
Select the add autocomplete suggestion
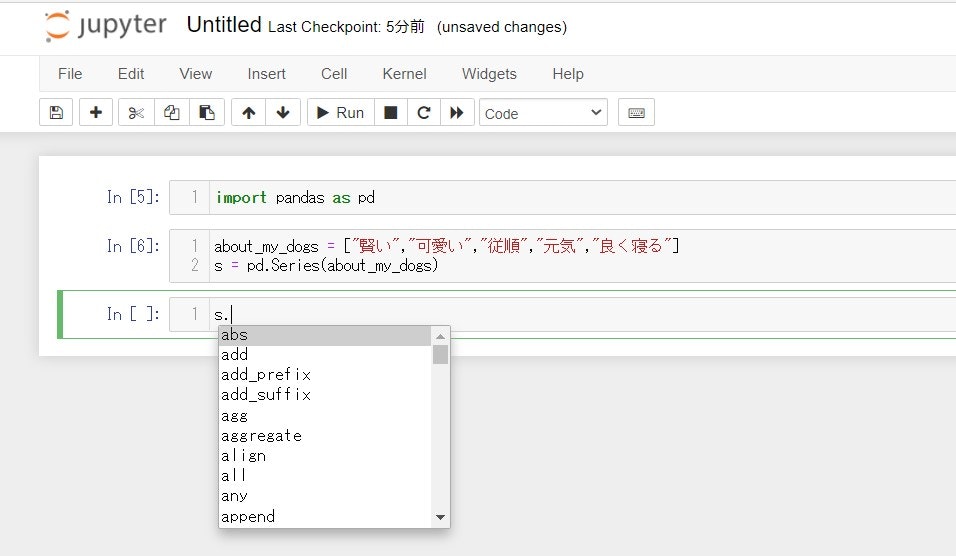coord(325,355)
